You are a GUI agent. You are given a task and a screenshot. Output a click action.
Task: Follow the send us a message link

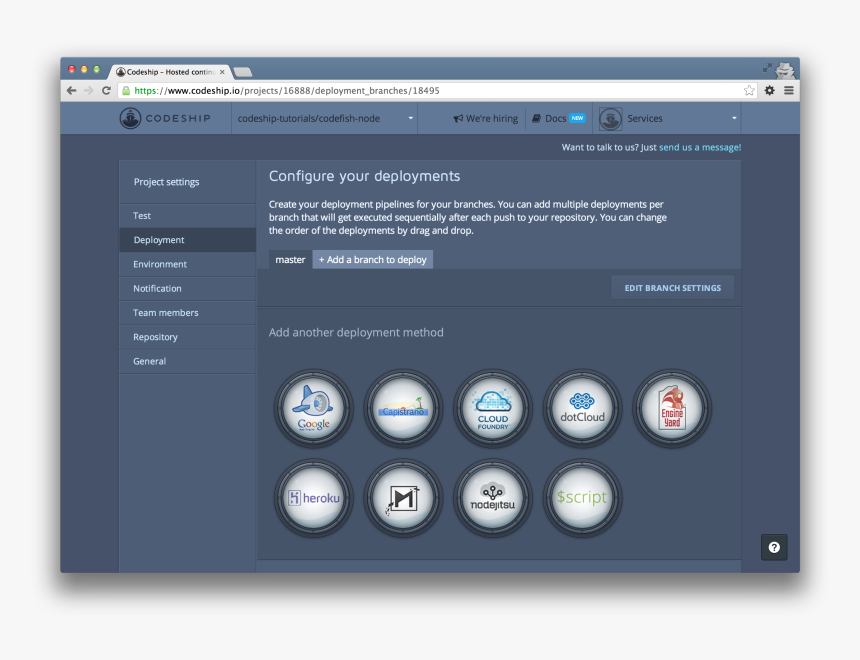coord(700,147)
